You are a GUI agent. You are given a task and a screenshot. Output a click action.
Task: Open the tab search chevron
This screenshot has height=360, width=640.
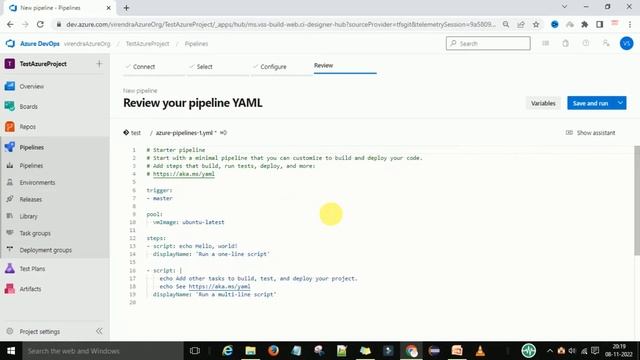564,7
